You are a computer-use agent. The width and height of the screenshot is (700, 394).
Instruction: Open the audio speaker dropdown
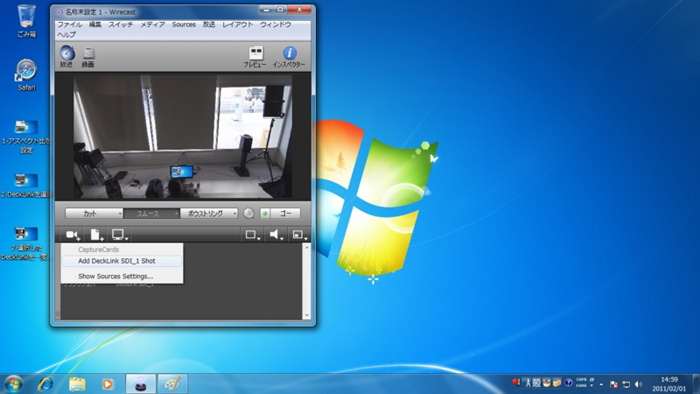click(x=276, y=235)
